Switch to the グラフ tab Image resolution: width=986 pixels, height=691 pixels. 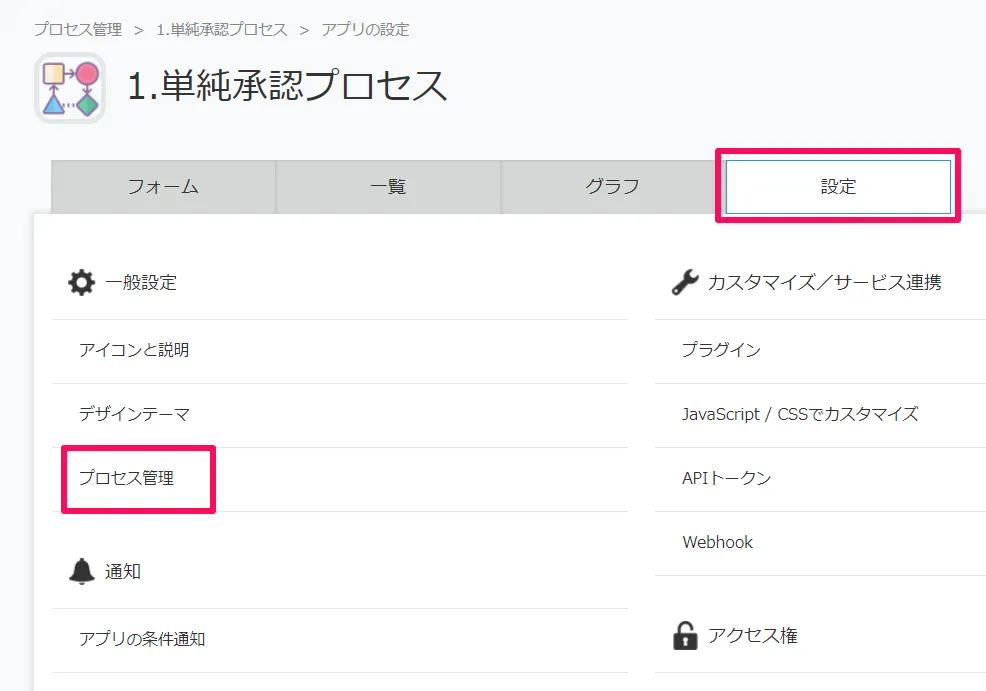click(x=612, y=187)
